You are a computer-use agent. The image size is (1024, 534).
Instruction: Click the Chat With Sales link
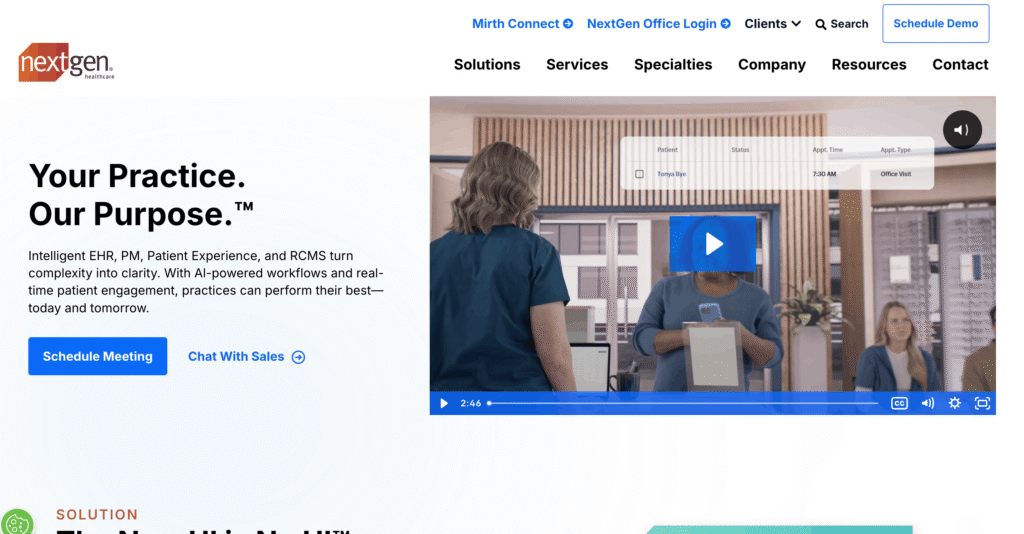246,356
